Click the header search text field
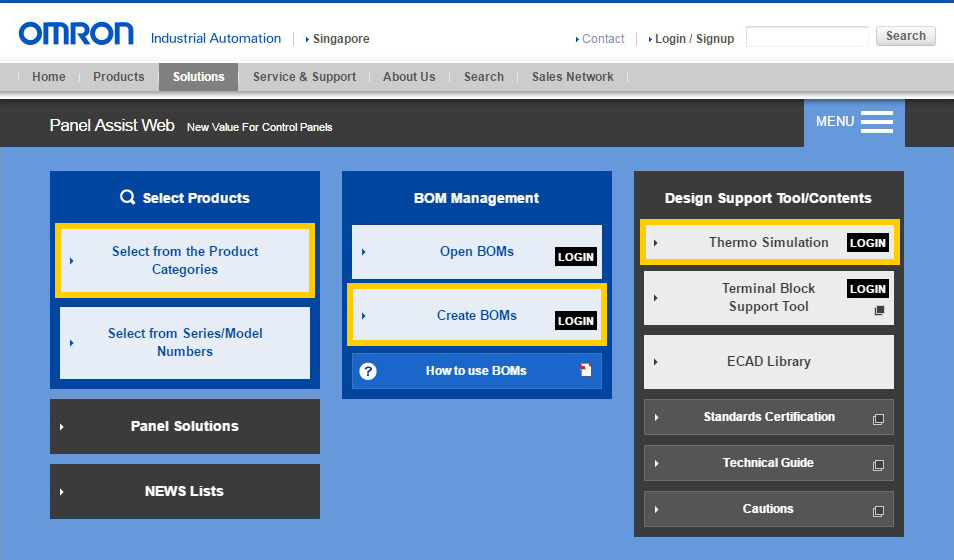 pos(807,37)
